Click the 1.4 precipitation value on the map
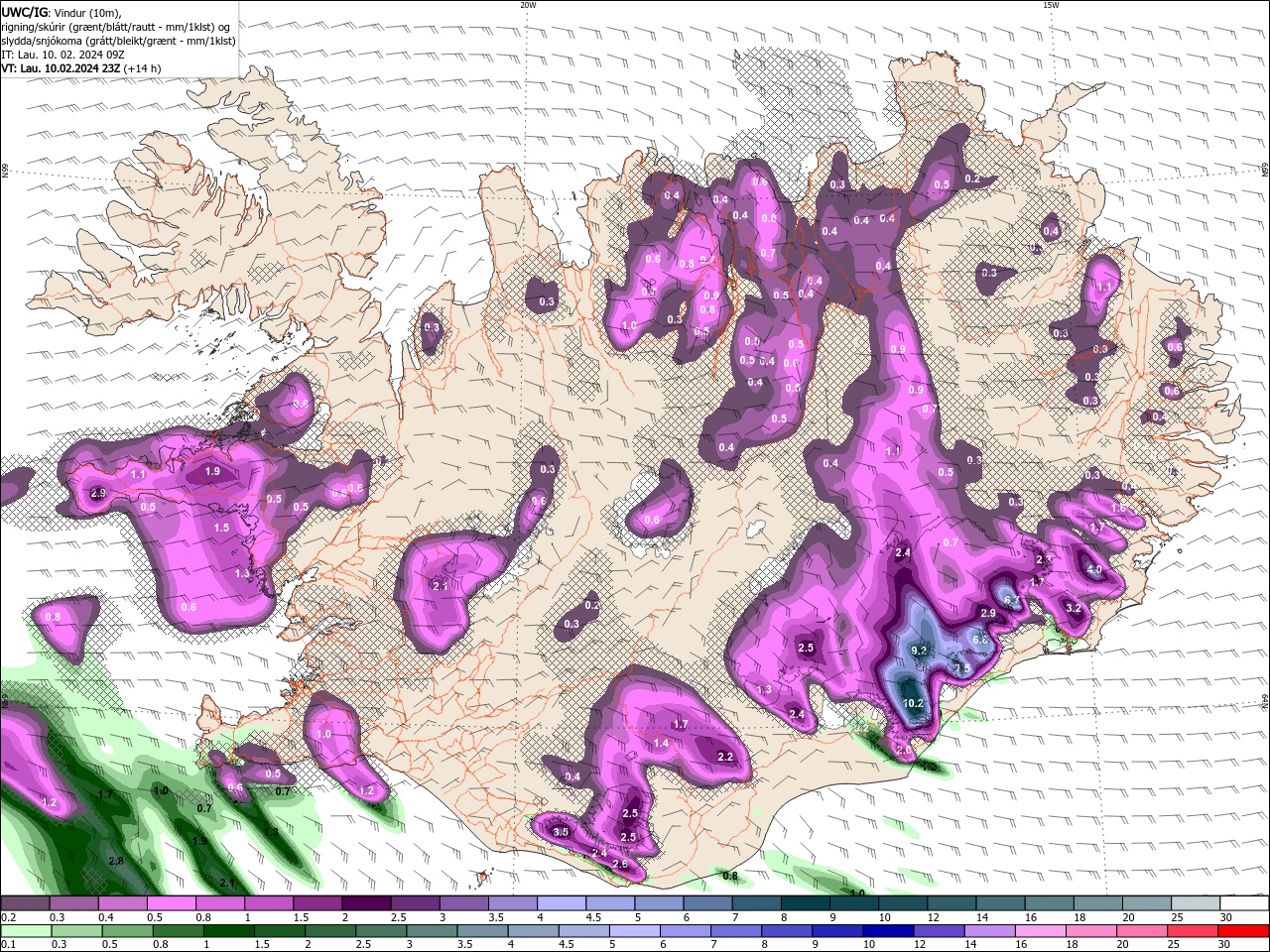This screenshot has width=1270, height=952. [661, 743]
